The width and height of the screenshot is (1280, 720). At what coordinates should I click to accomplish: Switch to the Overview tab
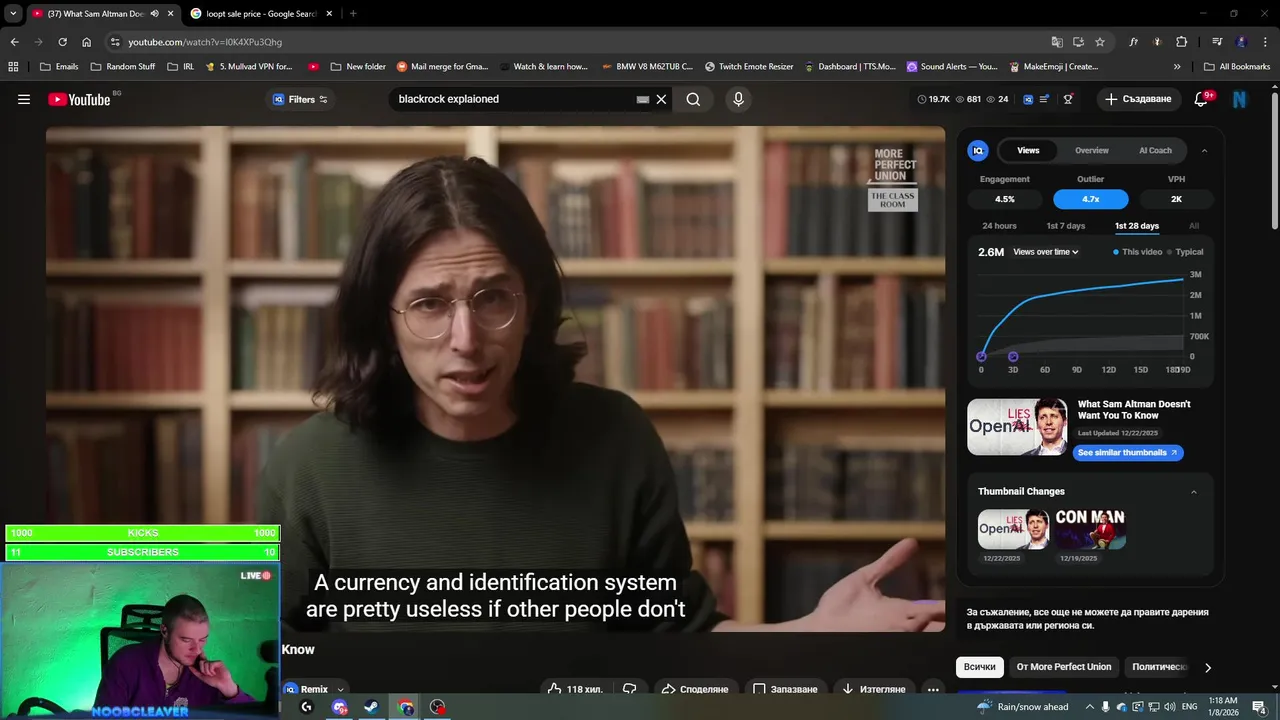click(1092, 150)
